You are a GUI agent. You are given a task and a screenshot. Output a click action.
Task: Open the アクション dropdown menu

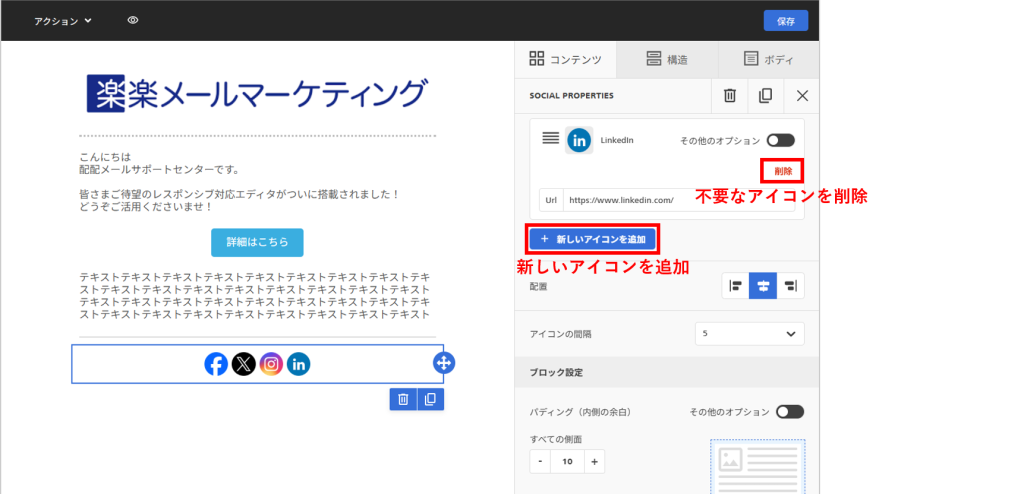tap(63, 21)
